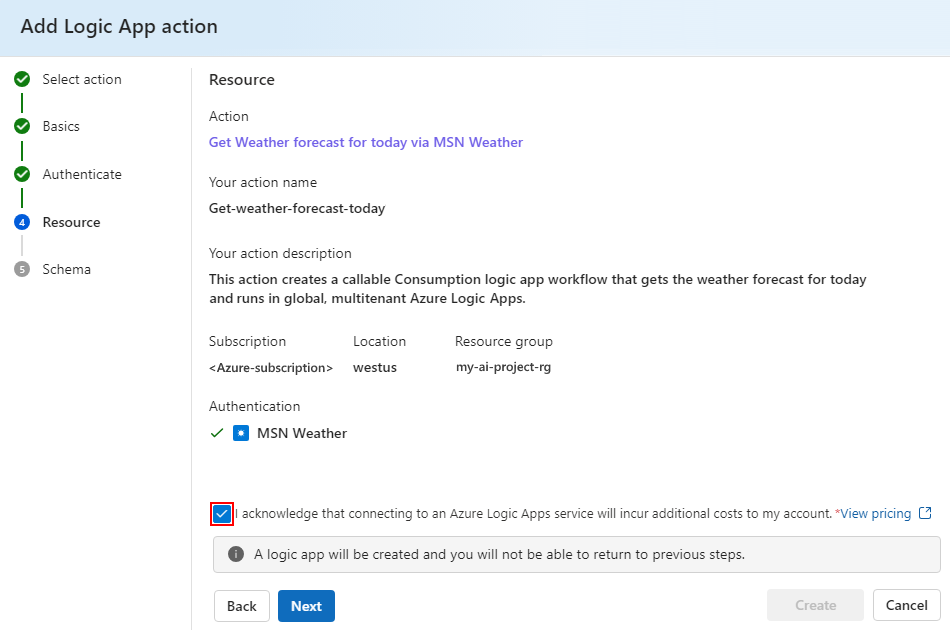Click the Cancel button
Image resolution: width=950 pixels, height=630 pixels.
point(906,605)
